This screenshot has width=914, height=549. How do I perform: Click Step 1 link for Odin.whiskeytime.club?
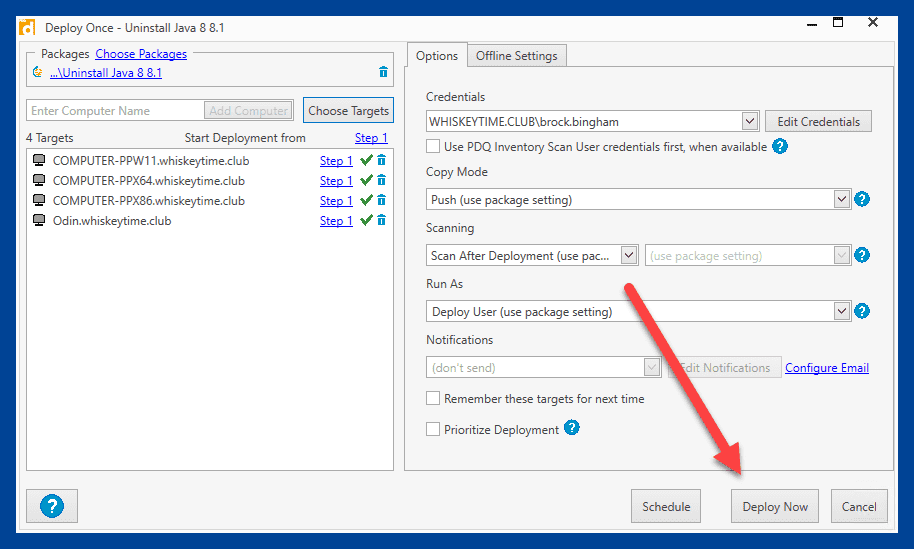click(x=336, y=221)
